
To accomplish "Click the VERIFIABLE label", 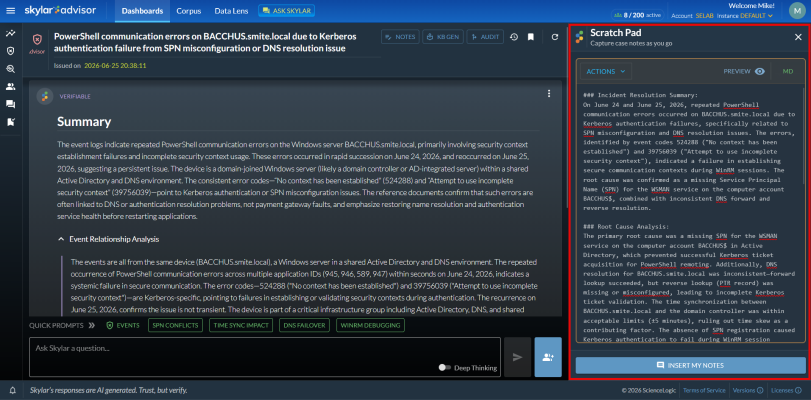I will pos(75,96).
